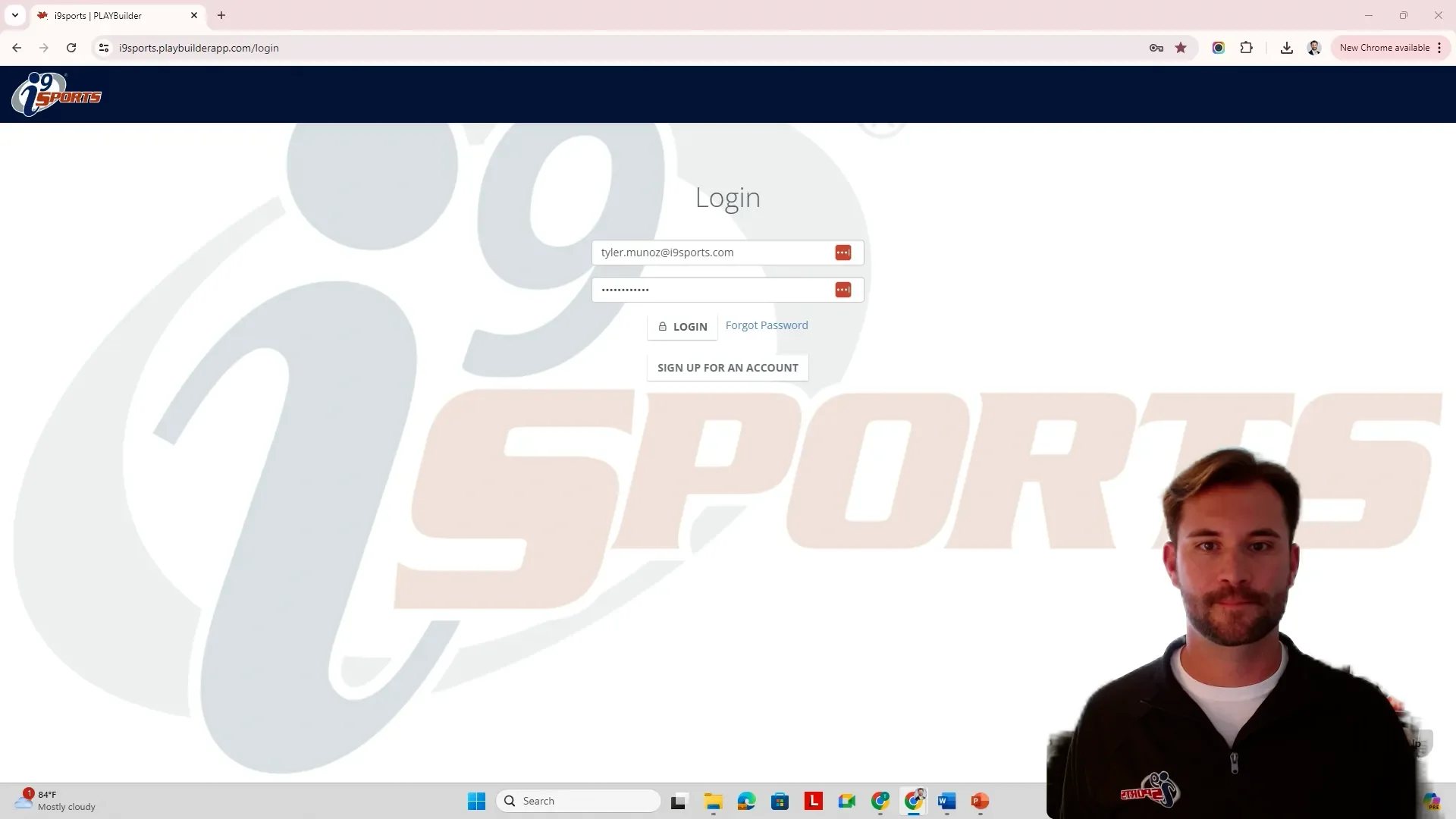The width and height of the screenshot is (1456, 819).
Task: Expand the tab search dropdown arrow
Action: (14, 15)
